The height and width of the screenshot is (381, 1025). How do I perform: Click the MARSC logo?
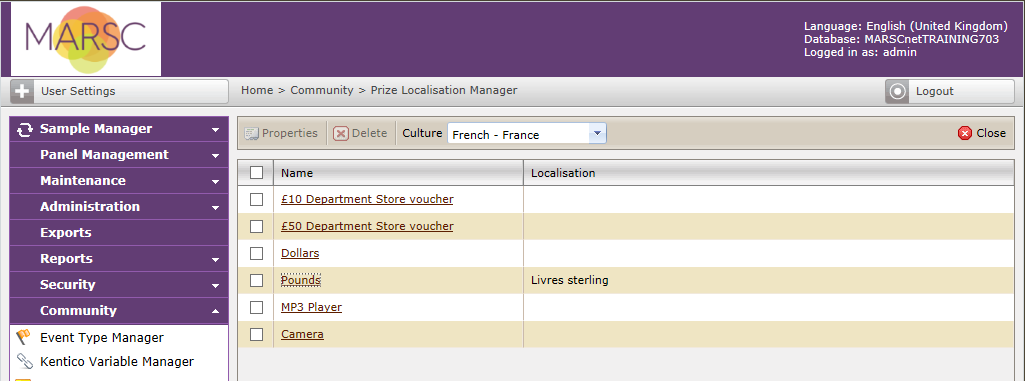pyautogui.click(x=86, y=39)
